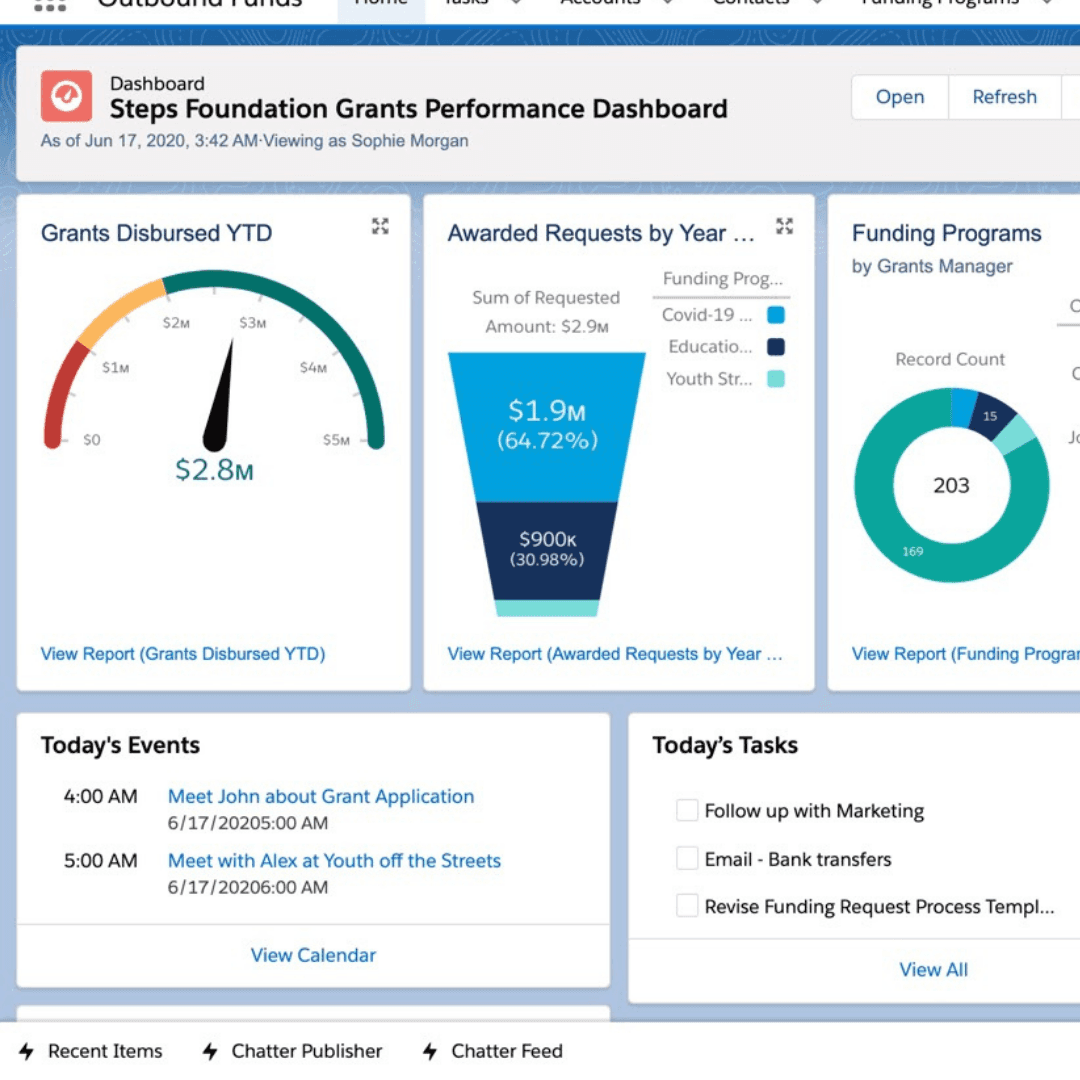Click View All under Today's Tasks
The width and height of the screenshot is (1080, 1080).
click(933, 970)
